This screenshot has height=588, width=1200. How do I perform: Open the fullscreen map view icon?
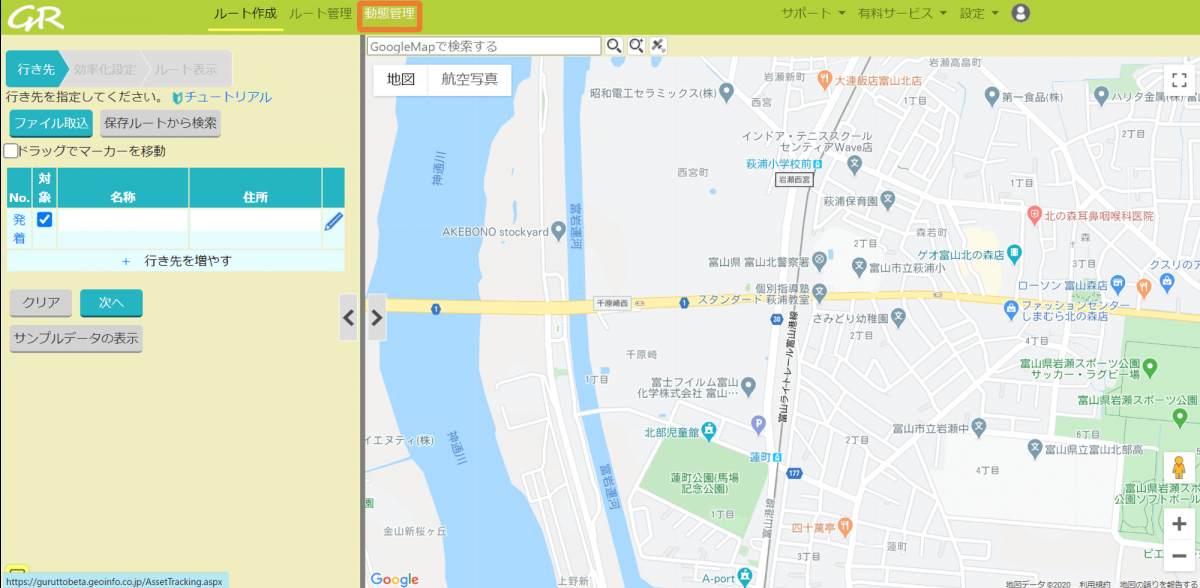click(1178, 79)
